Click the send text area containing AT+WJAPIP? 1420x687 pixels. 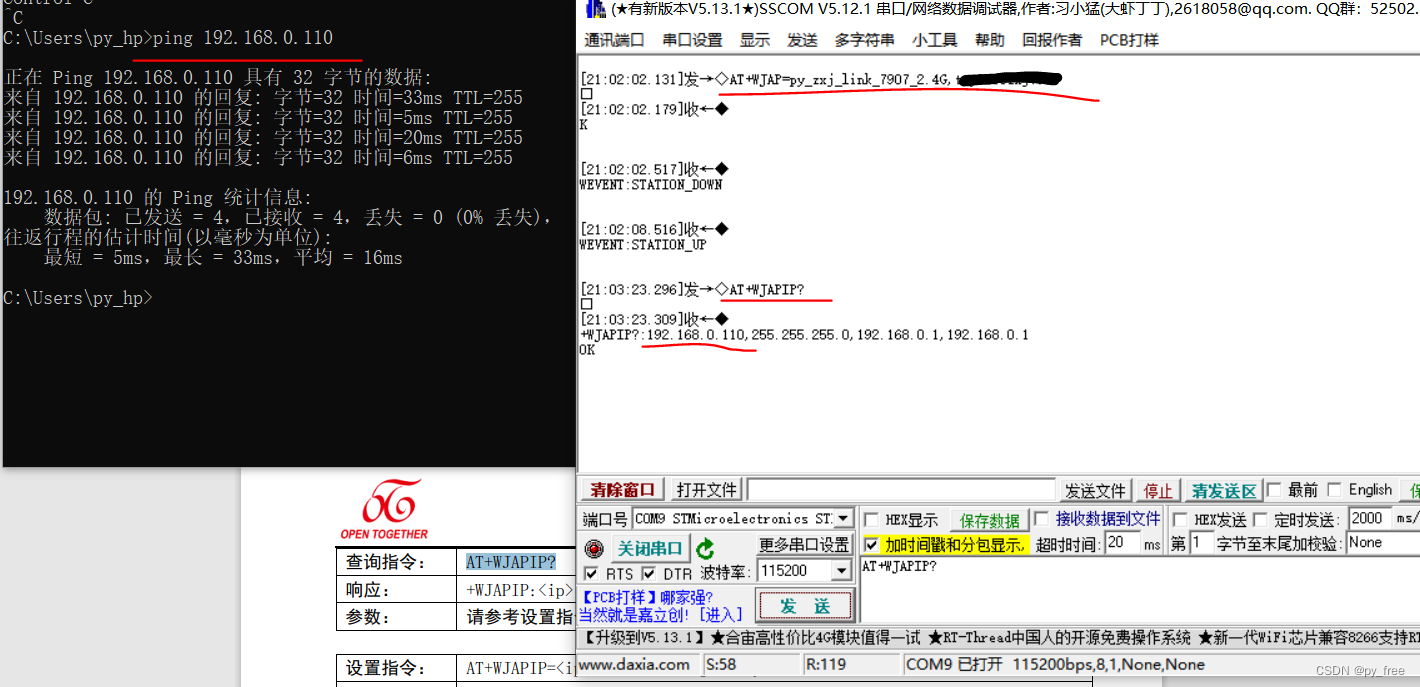(1139, 590)
